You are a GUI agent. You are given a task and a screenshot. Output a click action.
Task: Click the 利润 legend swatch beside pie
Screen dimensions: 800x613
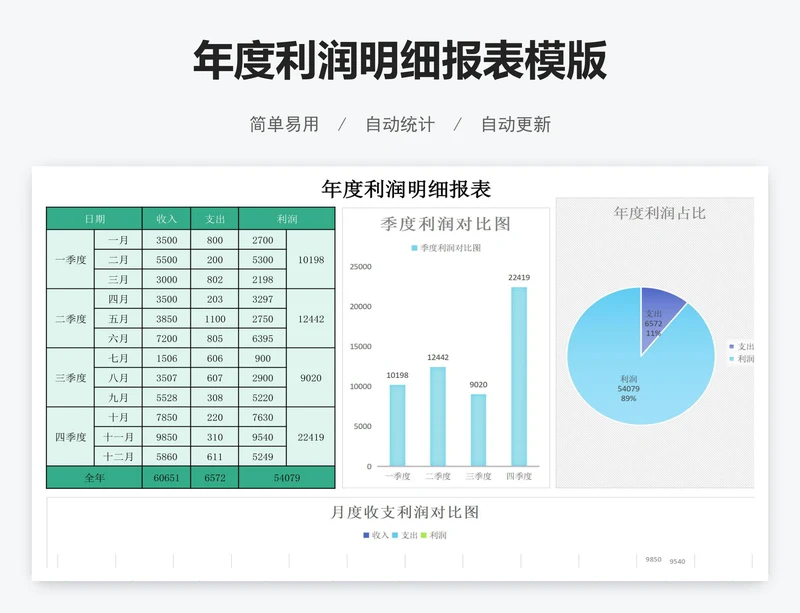732,359
